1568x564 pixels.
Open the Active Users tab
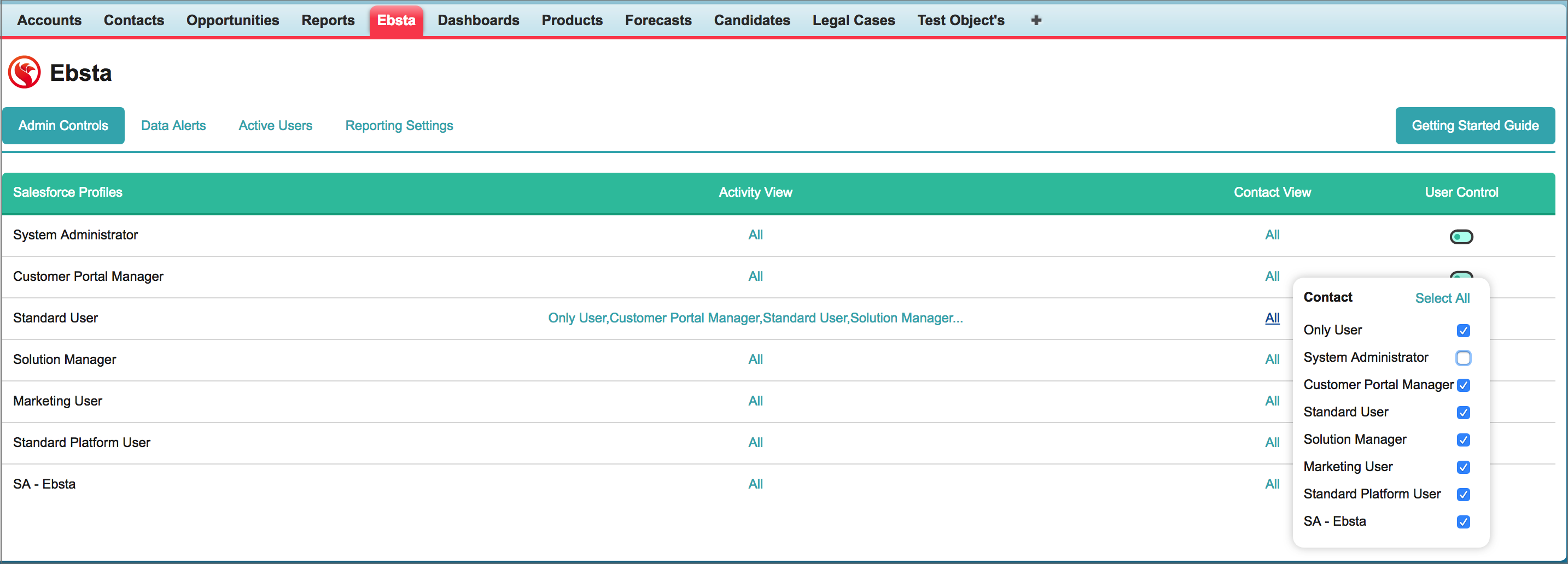point(275,125)
